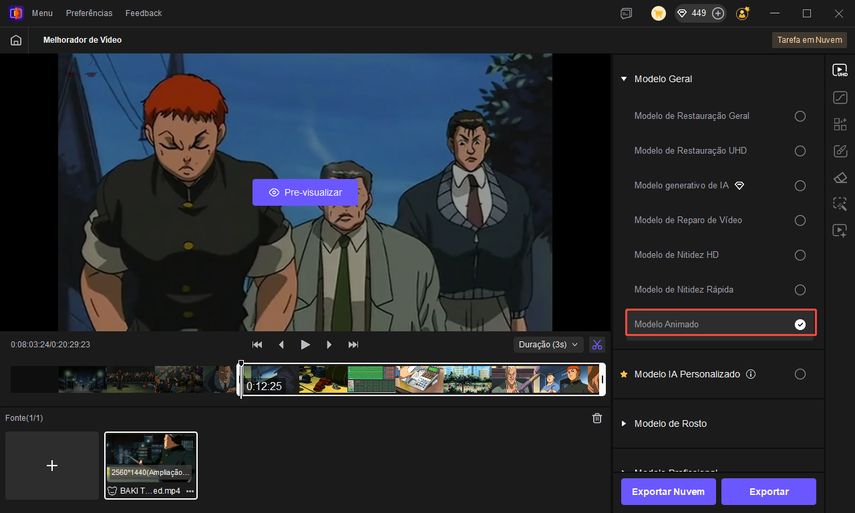This screenshot has height=513, width=855.
Task: Open the second sidebar tool icon
Action: [840, 98]
